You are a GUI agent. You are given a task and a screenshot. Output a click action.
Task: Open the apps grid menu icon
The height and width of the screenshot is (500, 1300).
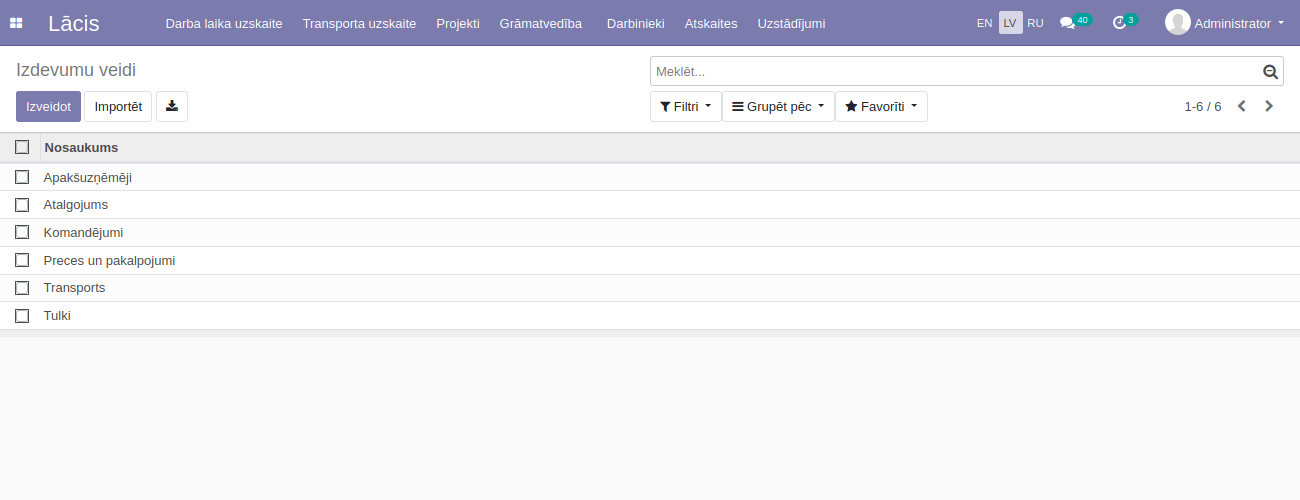pyautogui.click(x=16, y=23)
